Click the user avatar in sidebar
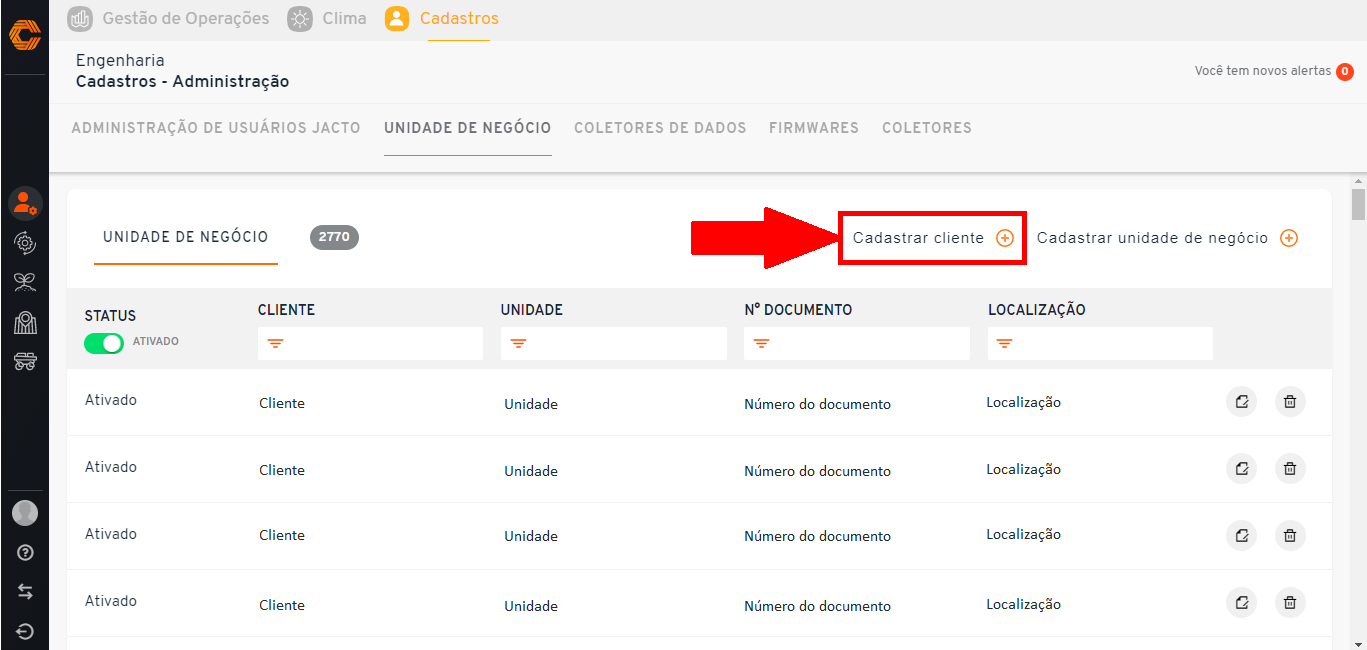The width and height of the screenshot is (1367, 650). pyautogui.click(x=25, y=513)
